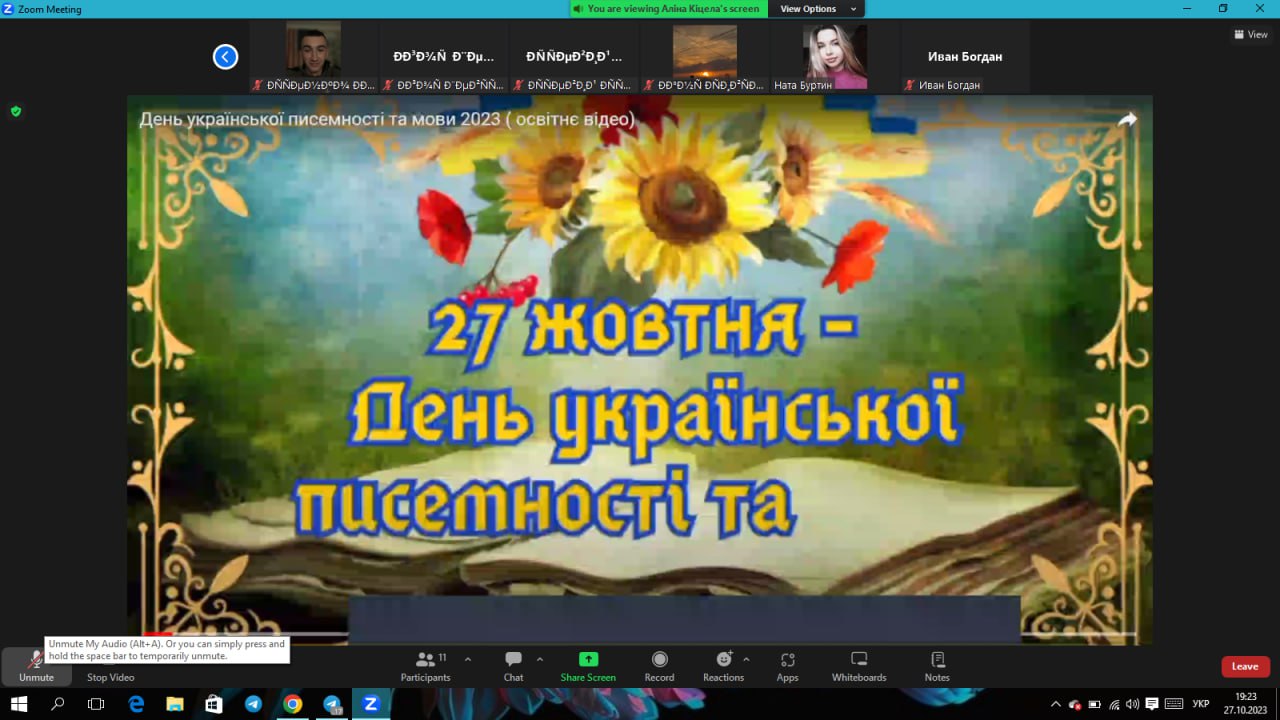
Task: Open Whiteboards
Action: point(859,665)
